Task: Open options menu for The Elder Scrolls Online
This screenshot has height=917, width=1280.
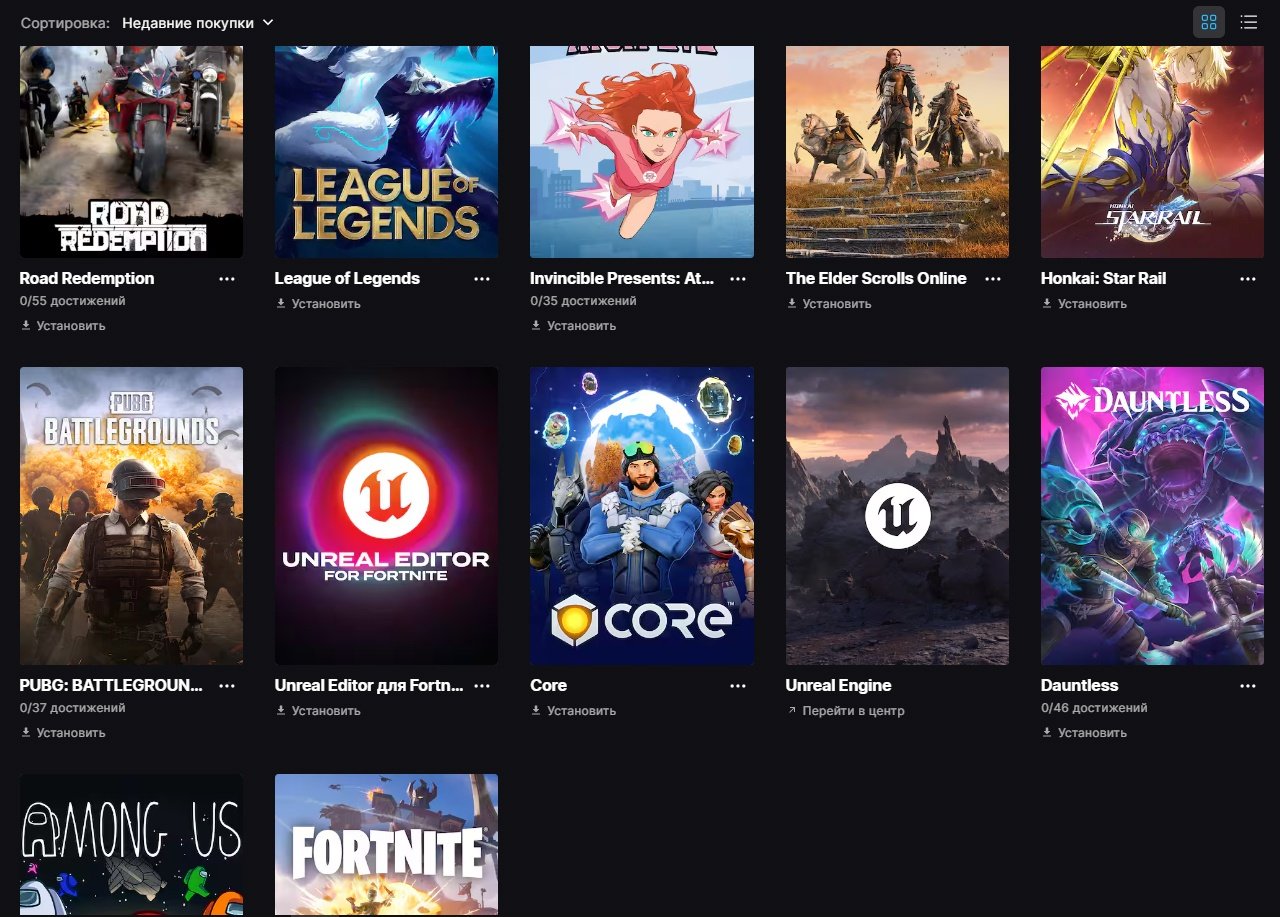Action: click(993, 279)
